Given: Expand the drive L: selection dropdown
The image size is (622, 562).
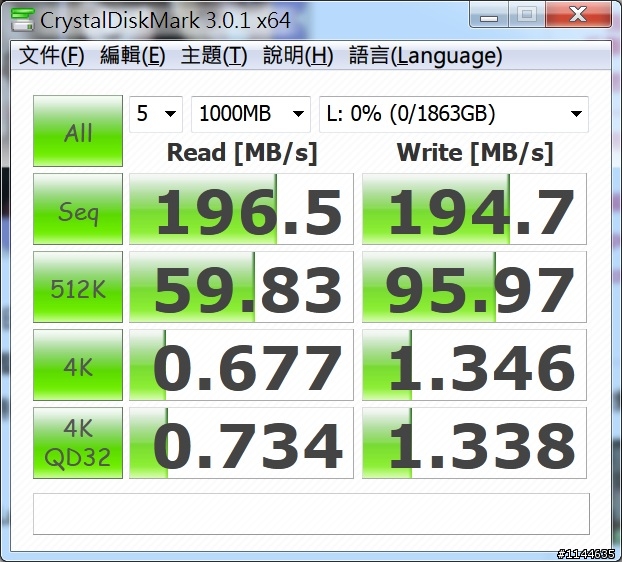Looking at the screenshot, I should point(454,114).
